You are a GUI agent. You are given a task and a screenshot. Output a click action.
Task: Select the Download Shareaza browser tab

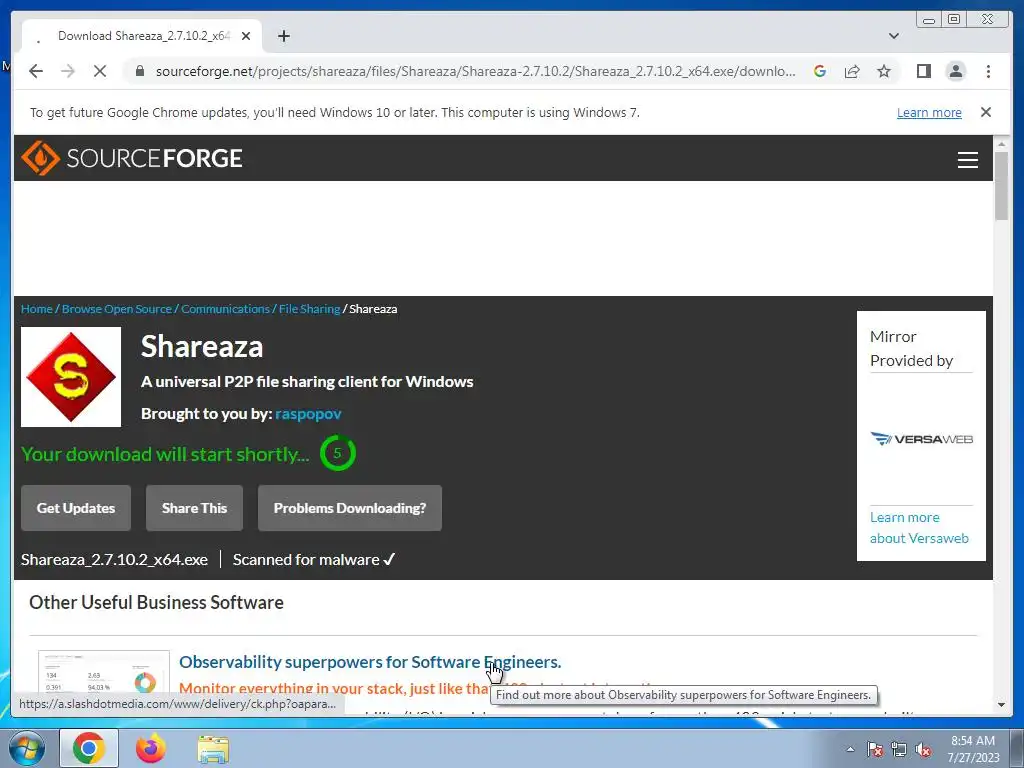click(x=142, y=36)
